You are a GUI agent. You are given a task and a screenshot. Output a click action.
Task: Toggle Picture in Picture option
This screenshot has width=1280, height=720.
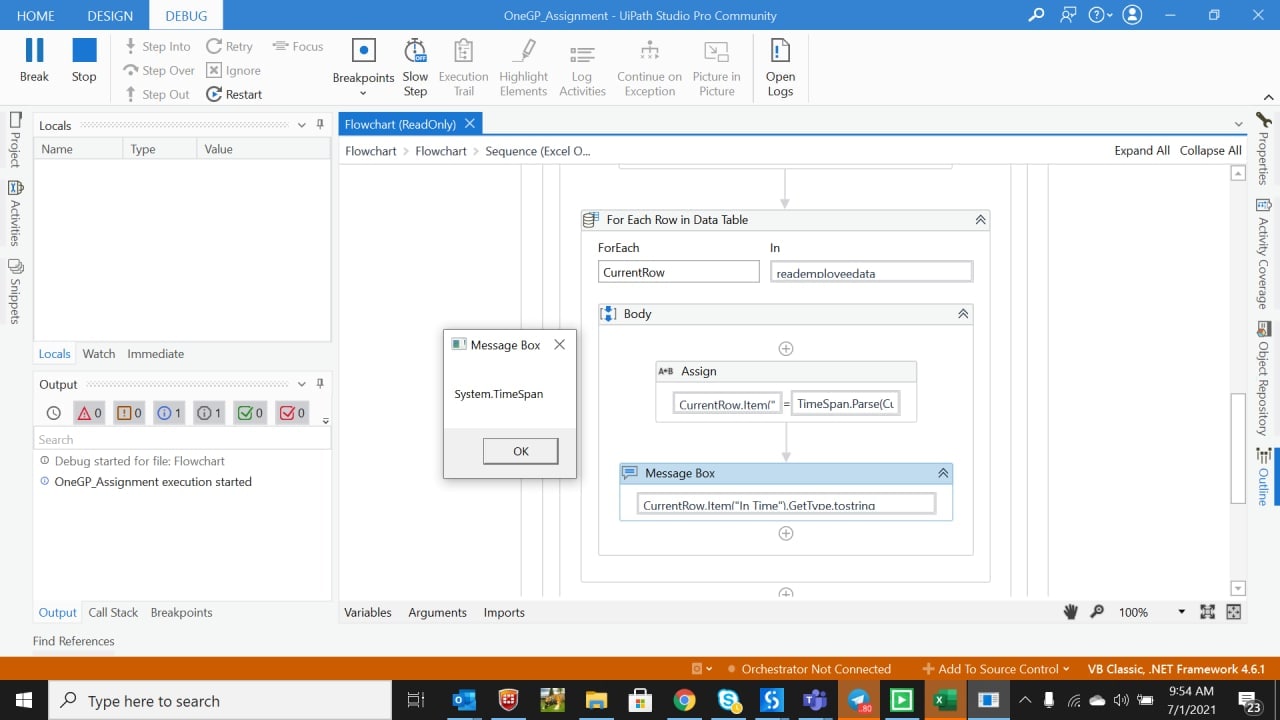tap(716, 68)
